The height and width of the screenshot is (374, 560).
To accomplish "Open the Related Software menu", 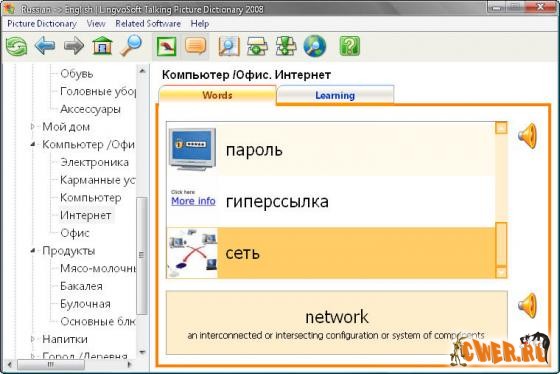I will pos(148,24).
